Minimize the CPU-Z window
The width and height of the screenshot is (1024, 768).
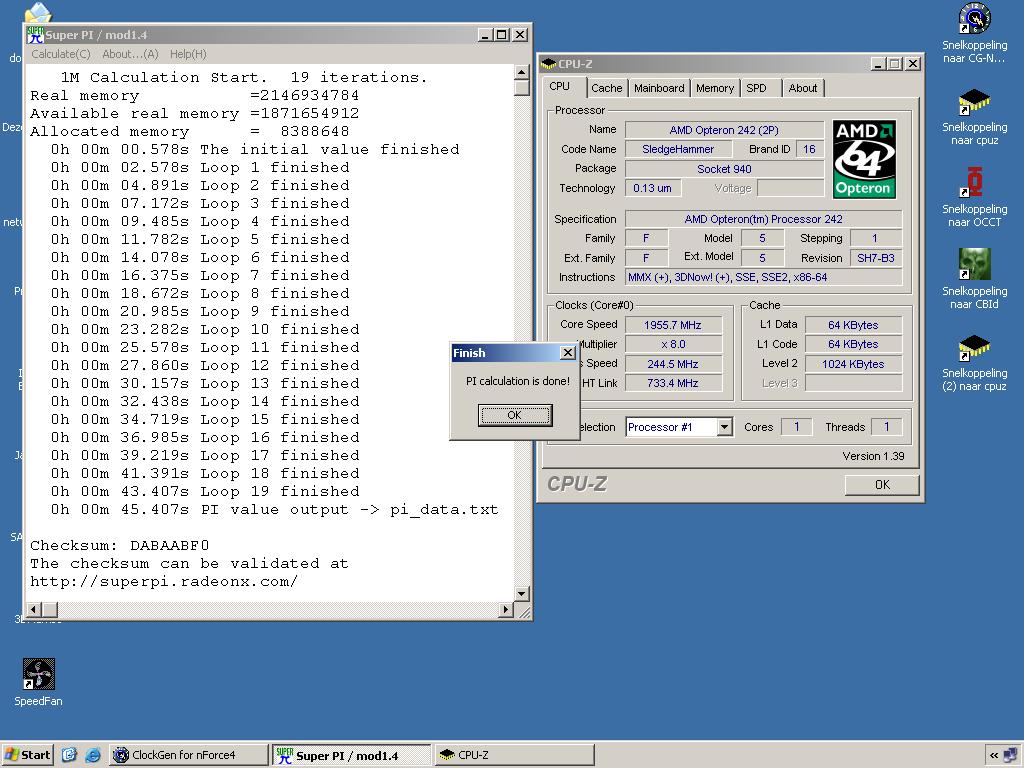tap(878, 63)
